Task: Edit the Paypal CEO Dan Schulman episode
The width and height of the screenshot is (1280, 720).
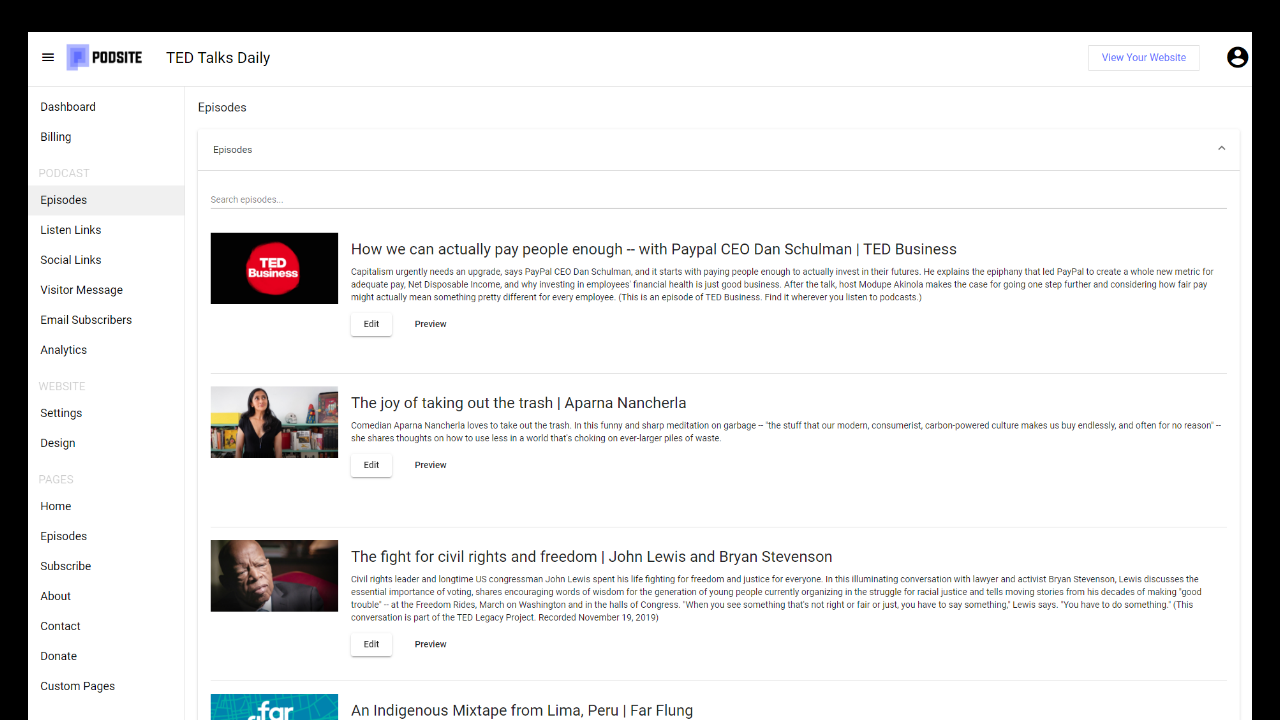Action: click(x=371, y=324)
